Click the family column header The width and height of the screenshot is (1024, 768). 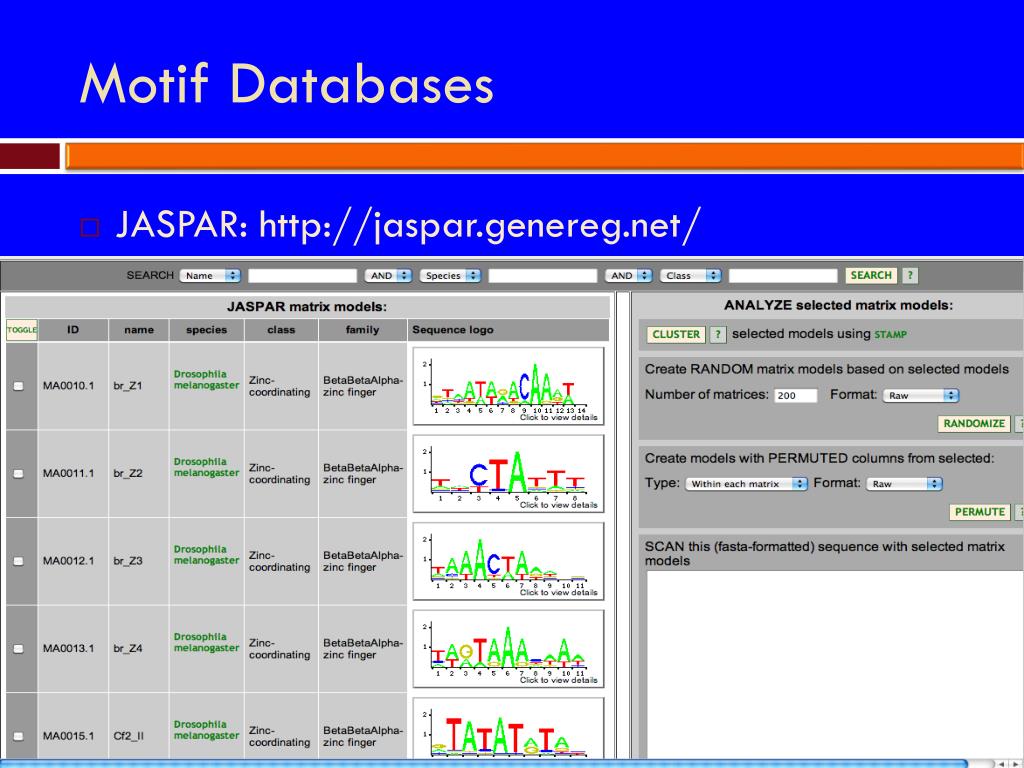362,330
